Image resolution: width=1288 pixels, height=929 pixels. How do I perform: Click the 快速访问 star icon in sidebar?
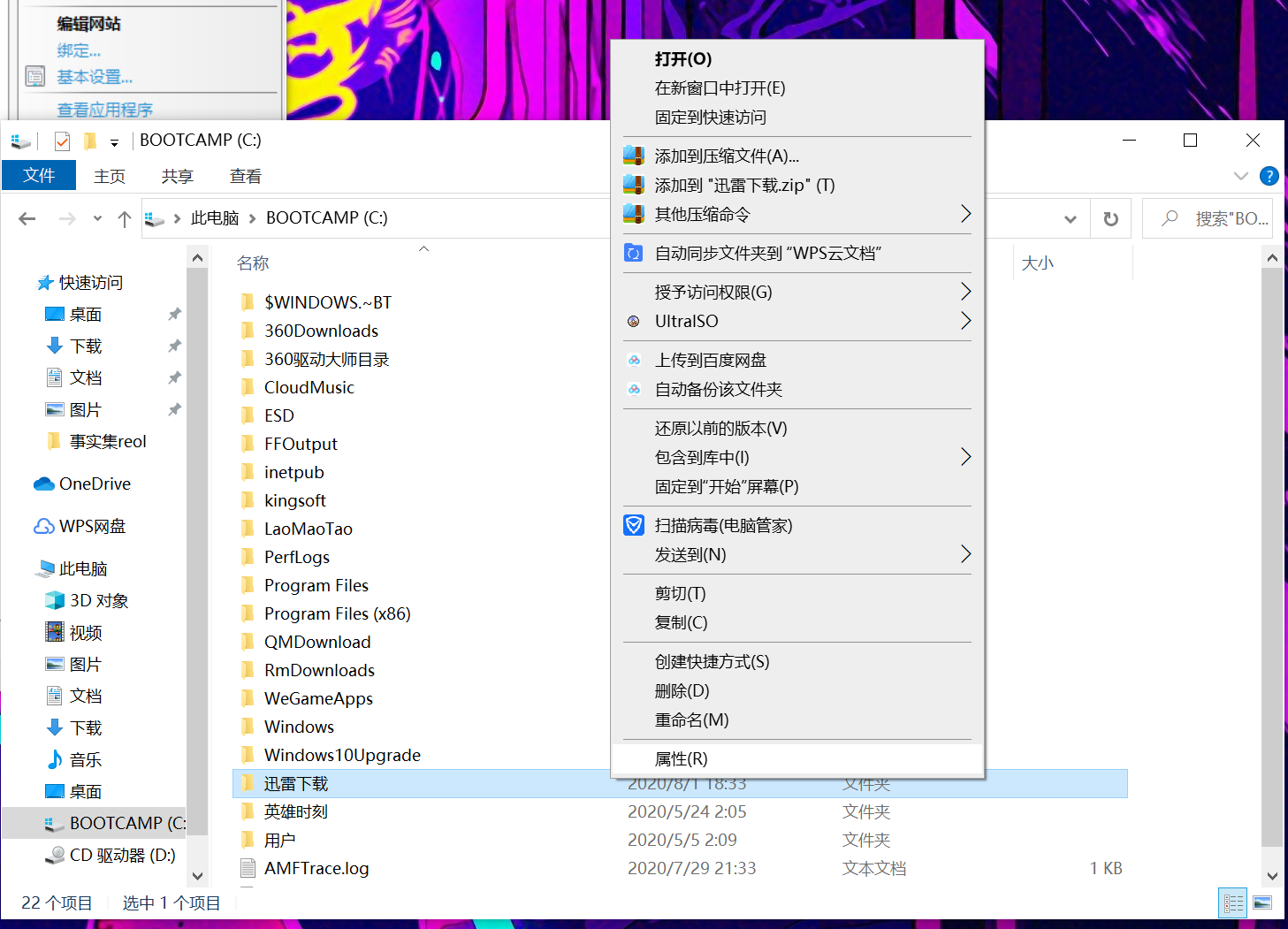[44, 283]
